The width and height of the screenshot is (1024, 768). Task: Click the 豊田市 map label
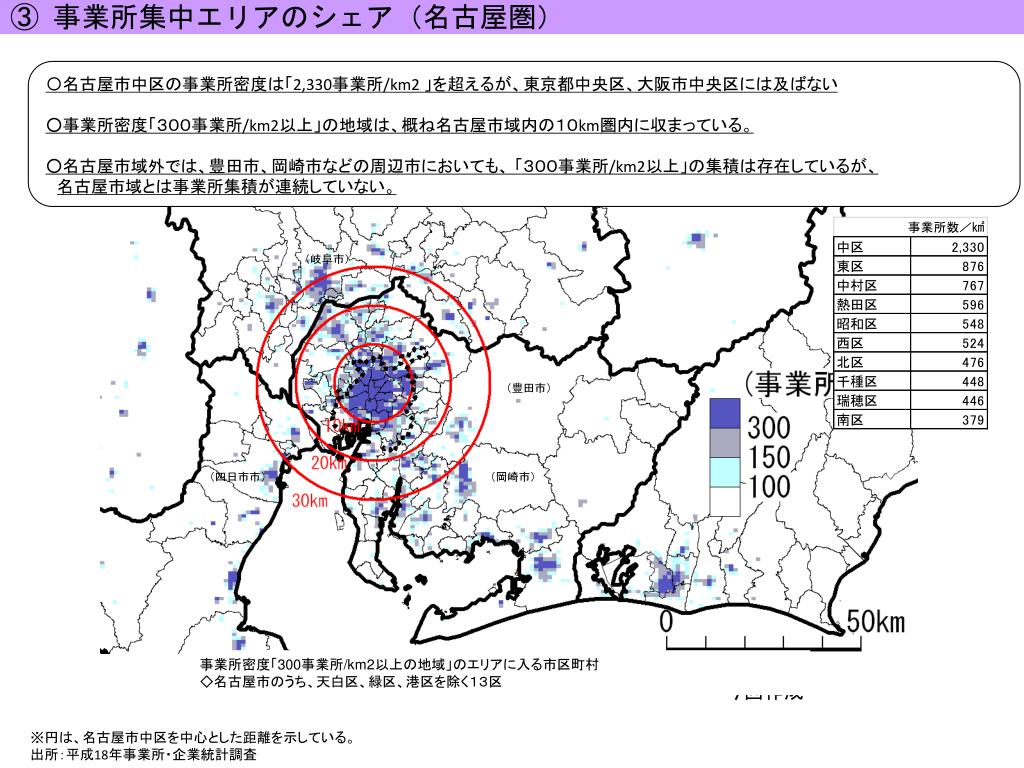(x=529, y=388)
